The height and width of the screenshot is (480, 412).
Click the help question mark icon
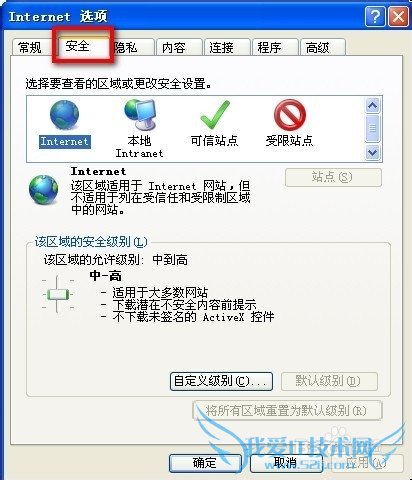(x=375, y=16)
